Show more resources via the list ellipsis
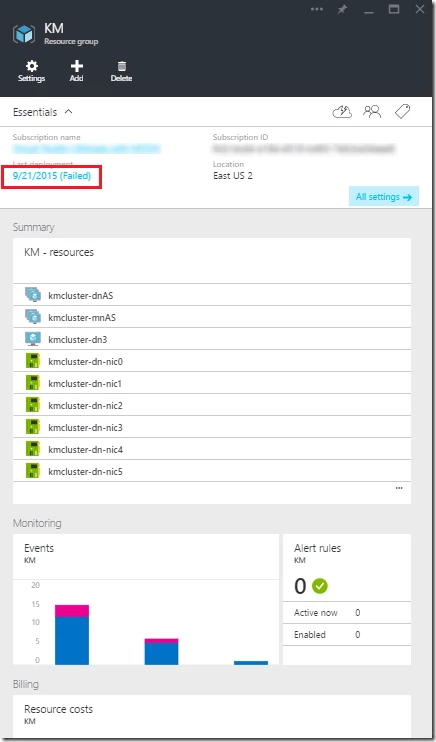Screen dimensions: 436x742 [399, 488]
